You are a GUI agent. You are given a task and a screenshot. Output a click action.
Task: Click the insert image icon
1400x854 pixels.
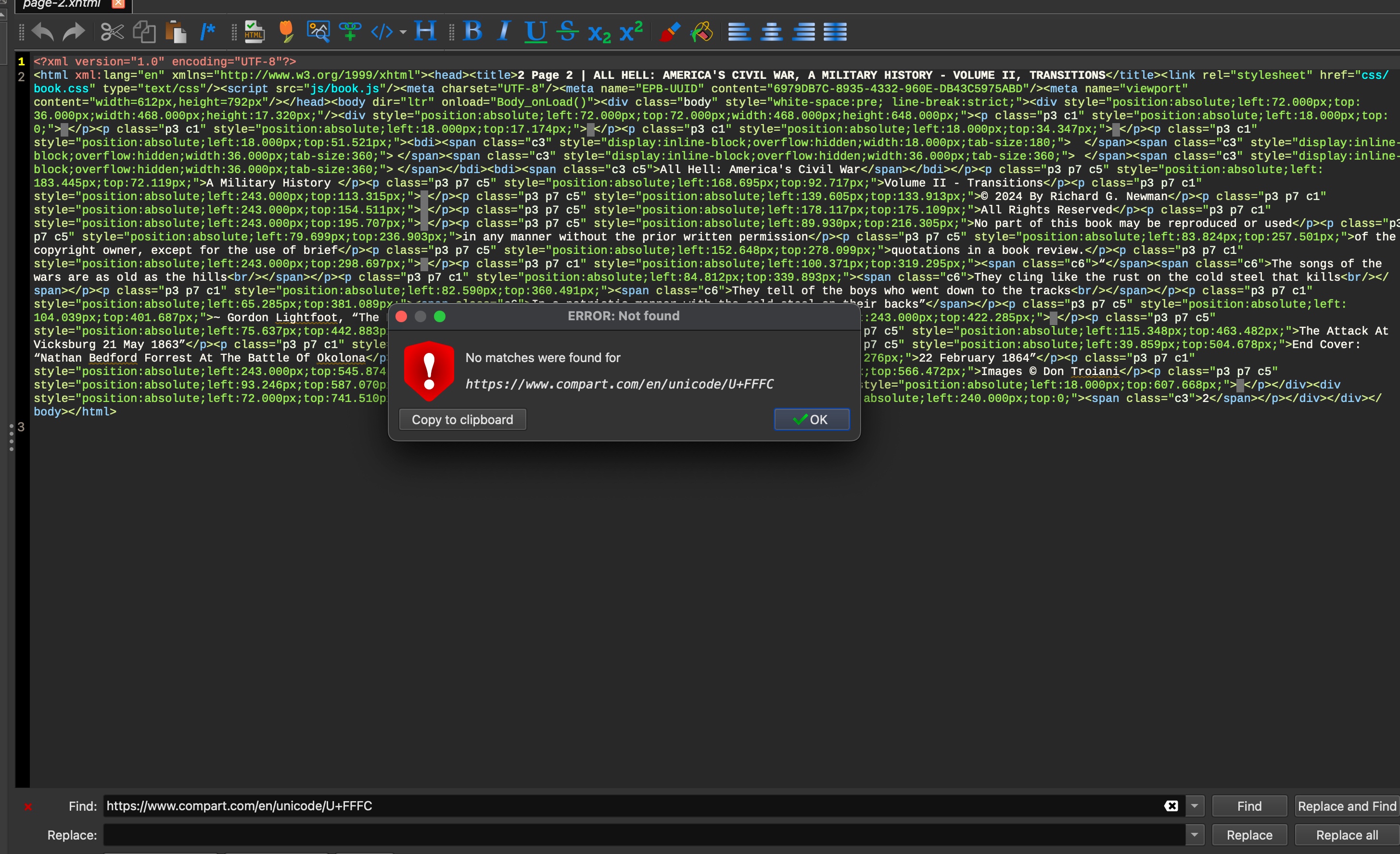(x=318, y=32)
